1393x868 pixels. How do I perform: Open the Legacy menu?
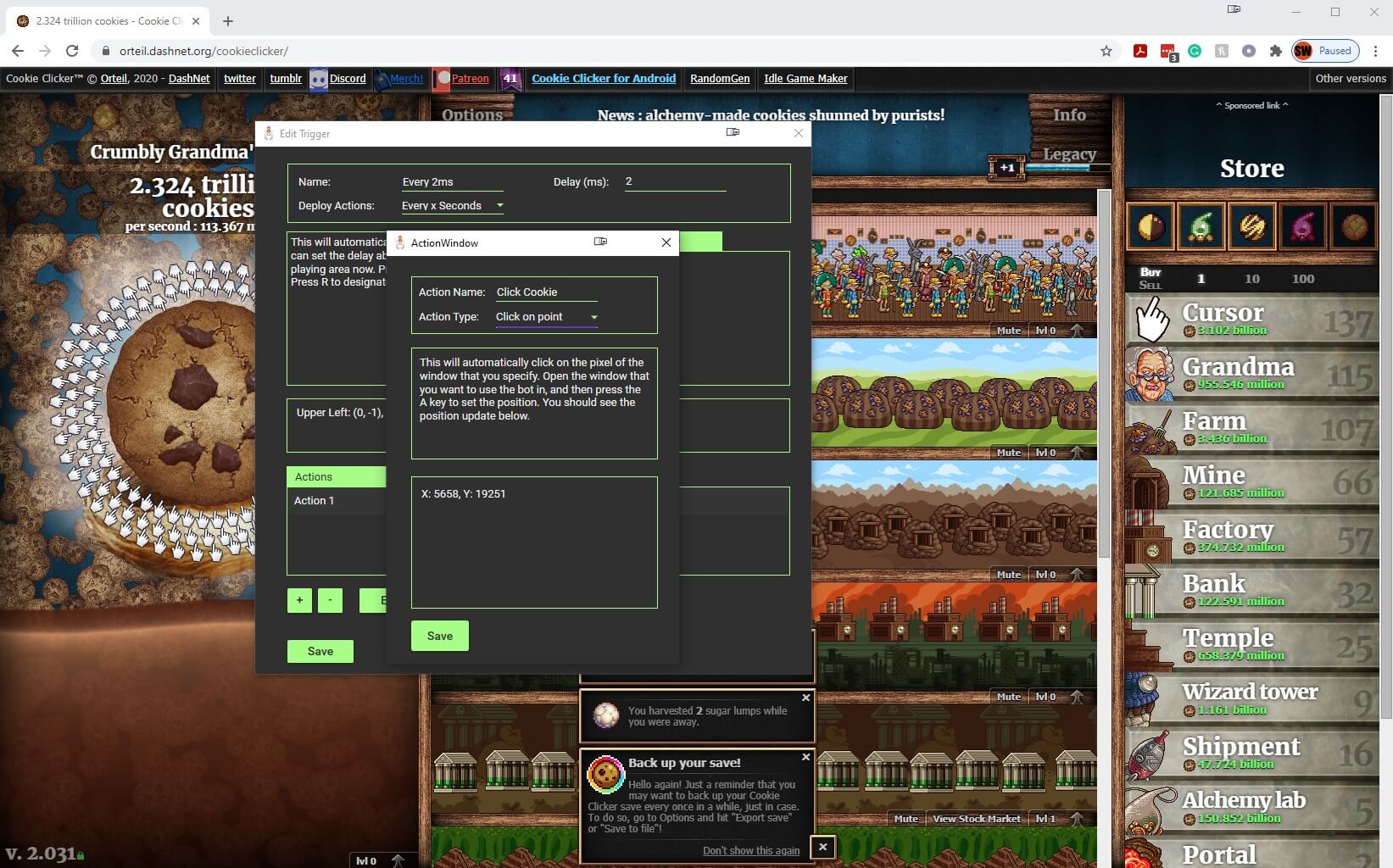pyautogui.click(x=1069, y=154)
